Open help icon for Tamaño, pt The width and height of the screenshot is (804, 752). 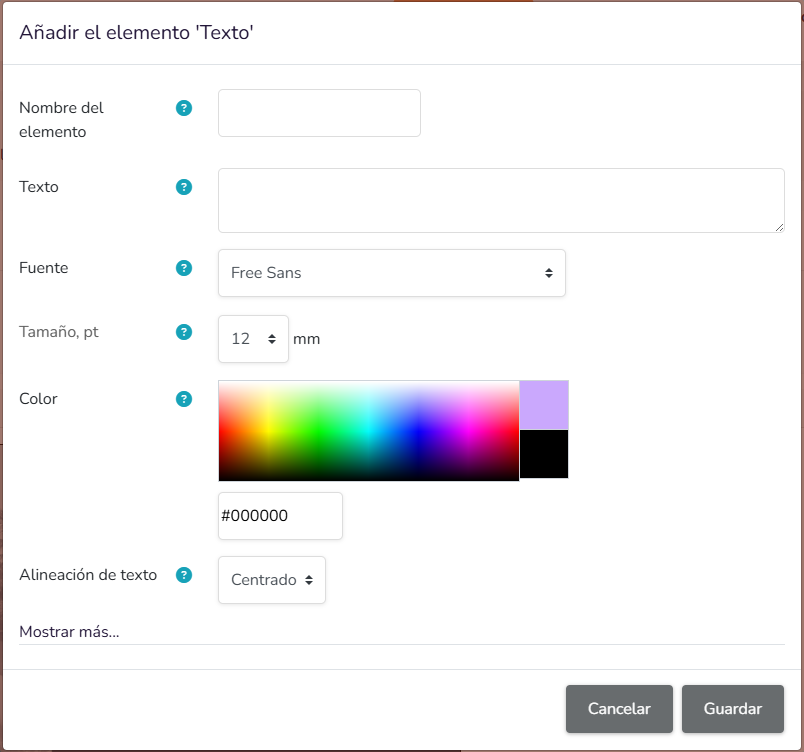click(184, 332)
